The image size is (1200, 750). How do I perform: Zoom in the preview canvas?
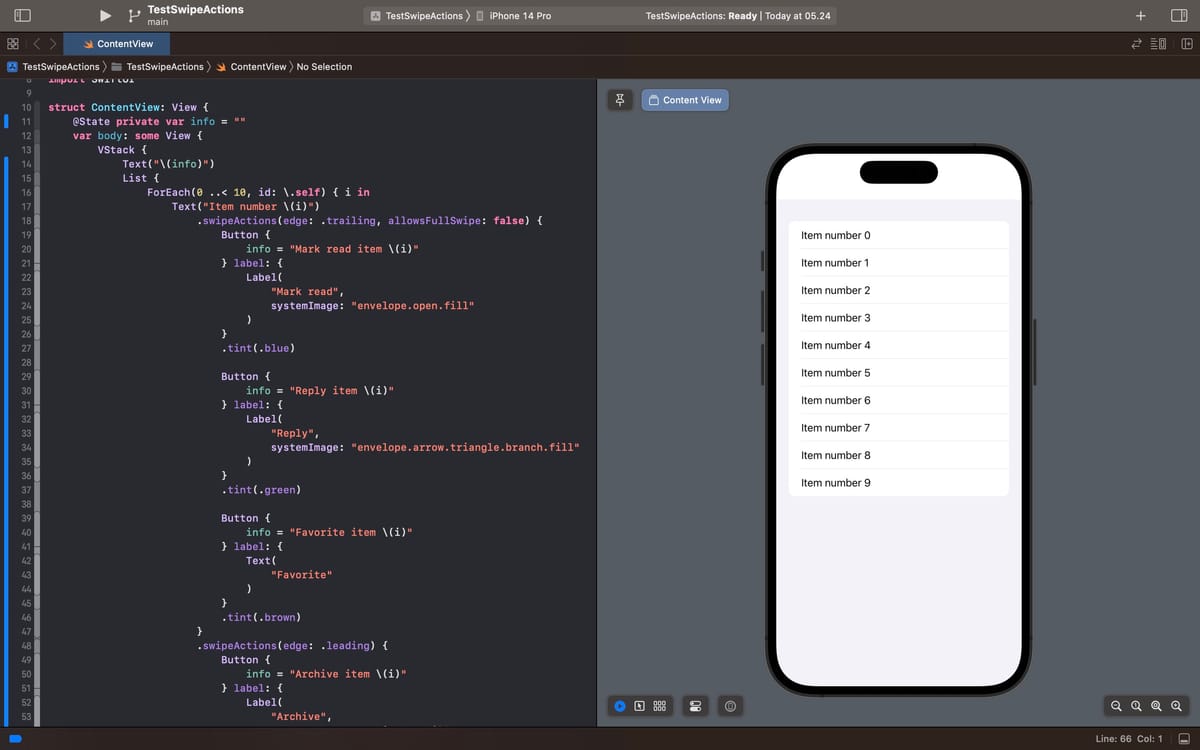(1176, 706)
